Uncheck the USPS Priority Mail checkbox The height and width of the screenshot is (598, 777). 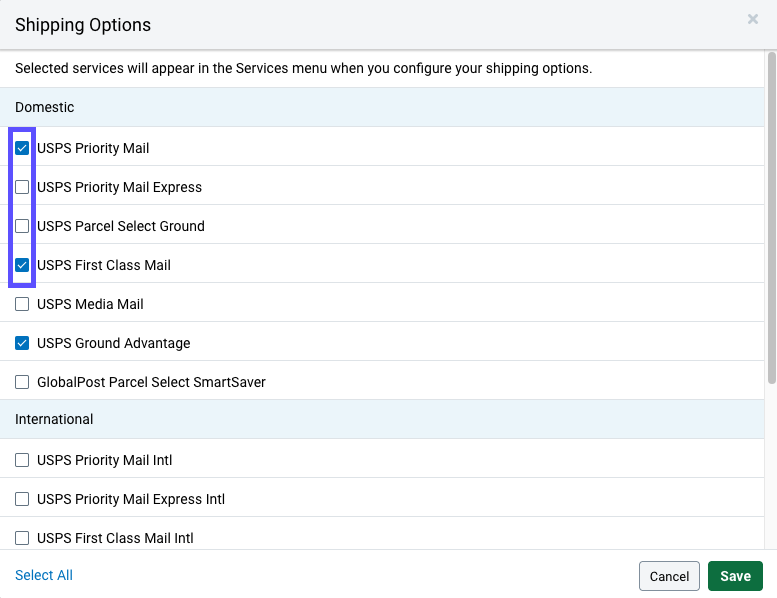tap(22, 148)
